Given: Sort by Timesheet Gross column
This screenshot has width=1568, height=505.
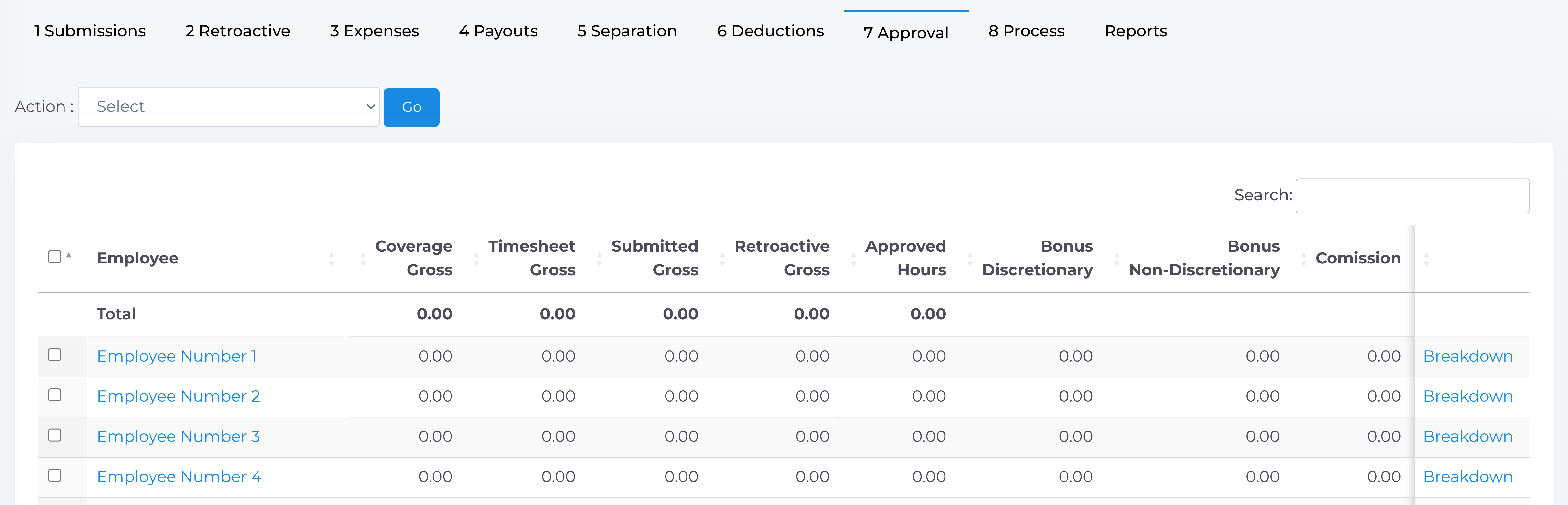Looking at the screenshot, I should 531,258.
